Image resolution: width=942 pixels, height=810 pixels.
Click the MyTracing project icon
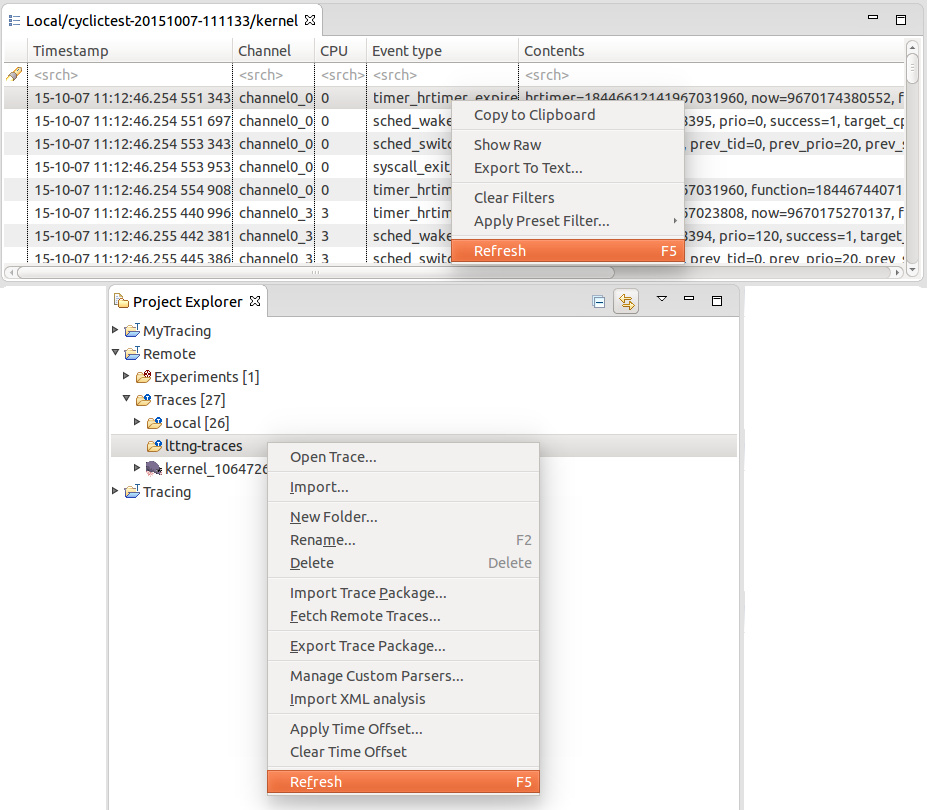[132, 331]
